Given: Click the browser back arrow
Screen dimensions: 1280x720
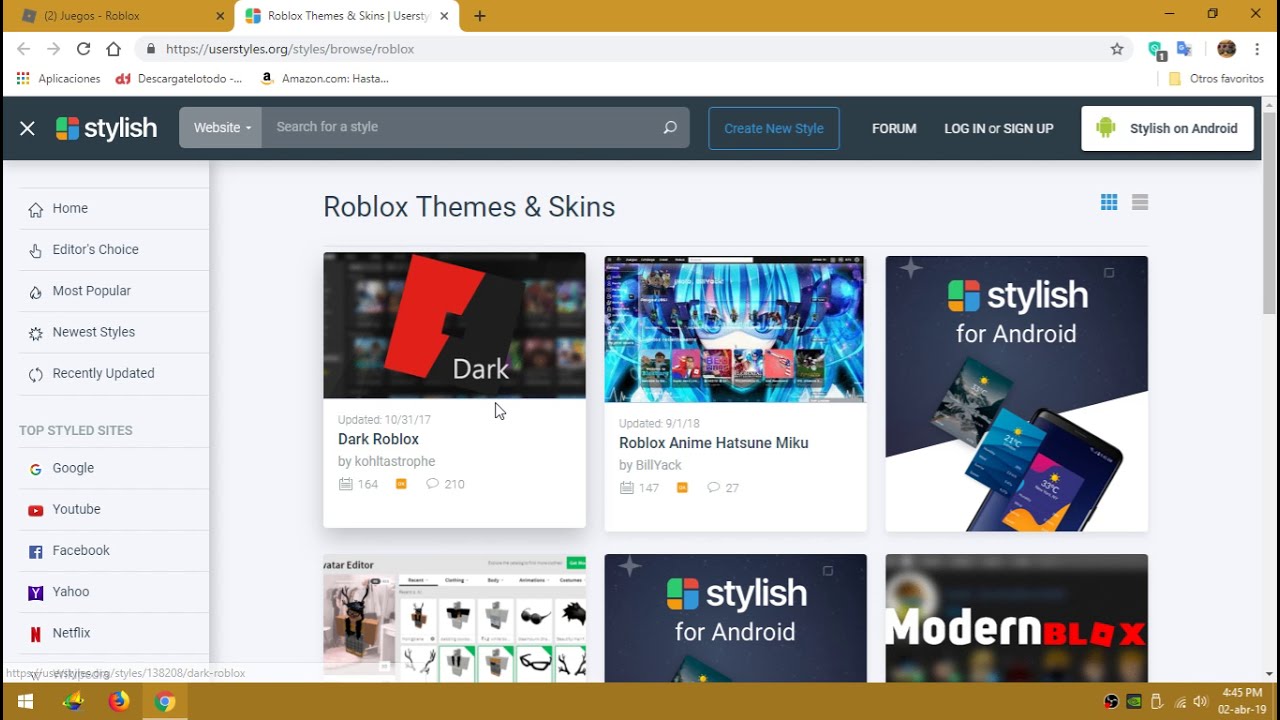Looking at the screenshot, I should click(x=24, y=49).
